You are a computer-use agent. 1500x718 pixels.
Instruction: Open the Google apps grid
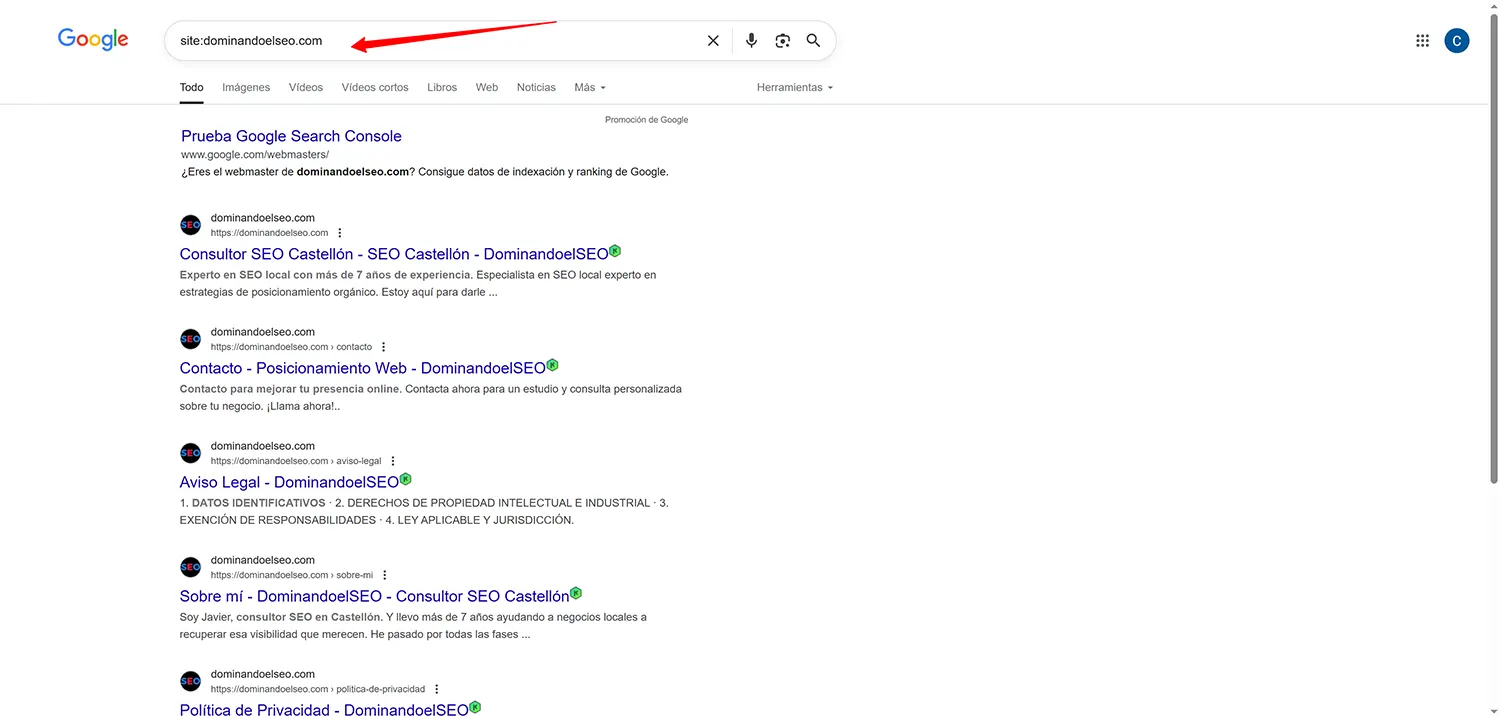pyautogui.click(x=1422, y=41)
